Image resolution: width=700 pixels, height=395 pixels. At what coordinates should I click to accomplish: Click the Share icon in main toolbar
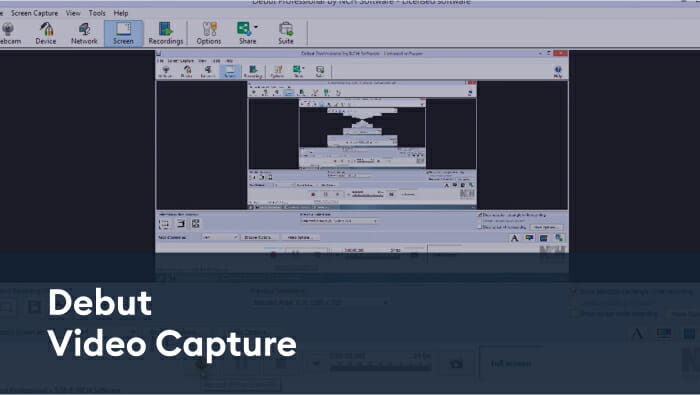coord(244,29)
